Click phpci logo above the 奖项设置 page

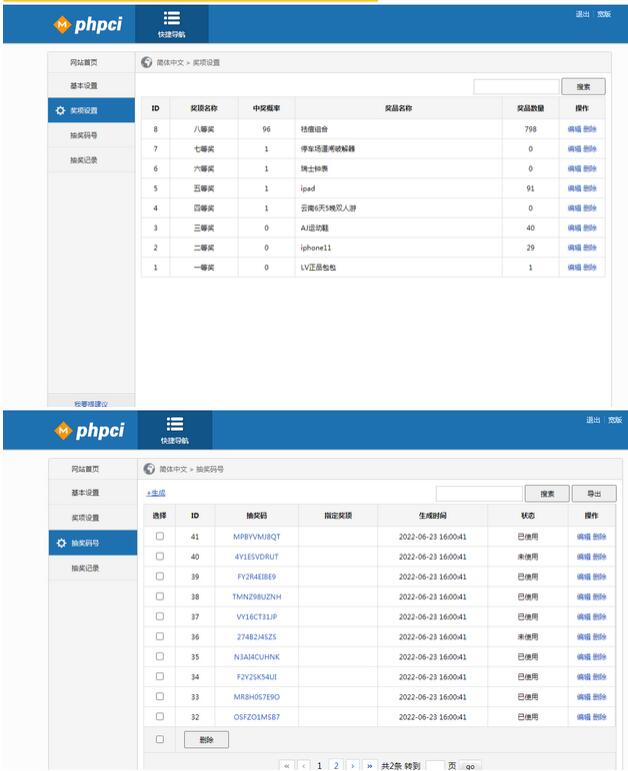pyautogui.click(x=88, y=24)
